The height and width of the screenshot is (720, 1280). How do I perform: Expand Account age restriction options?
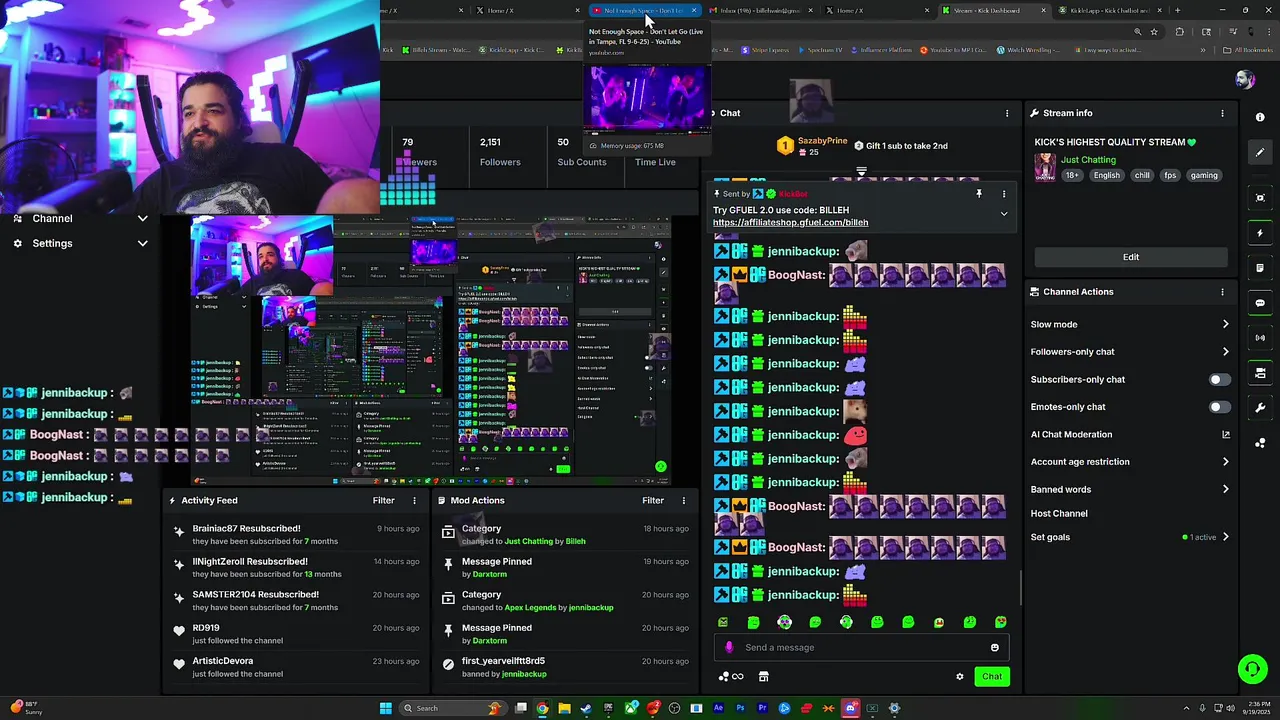(1226, 462)
